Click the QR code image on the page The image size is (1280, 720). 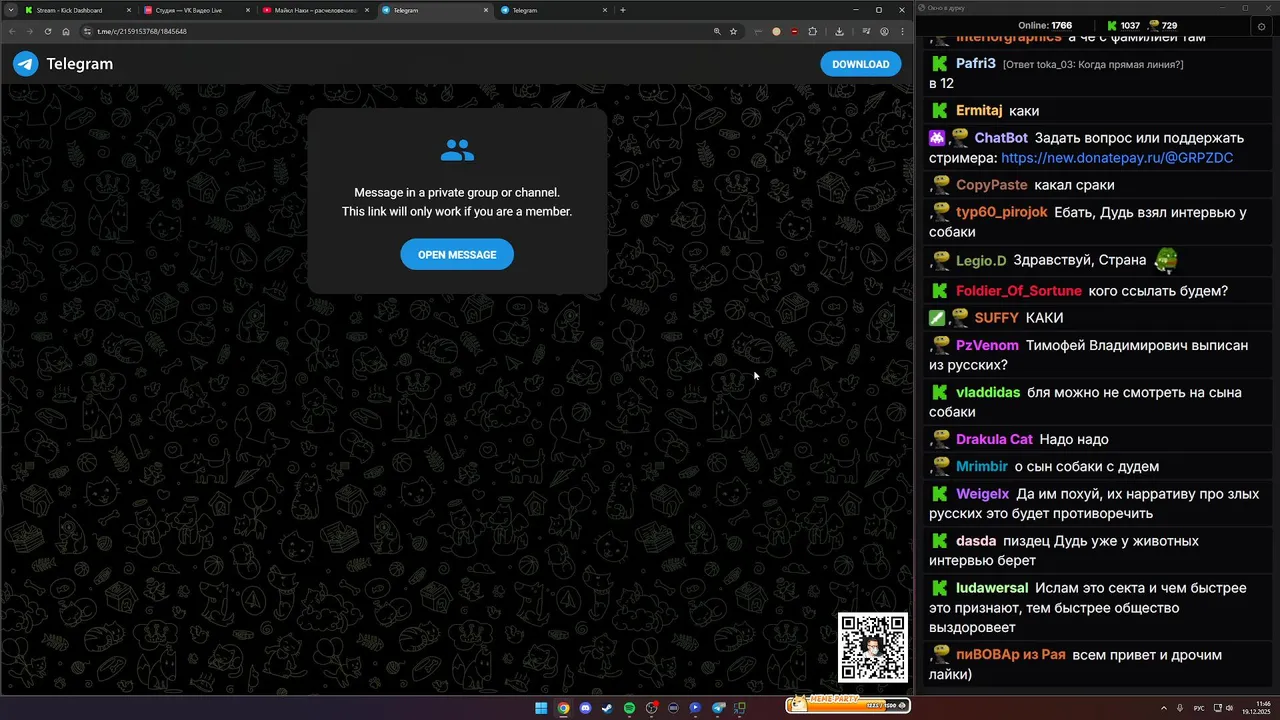click(x=873, y=648)
